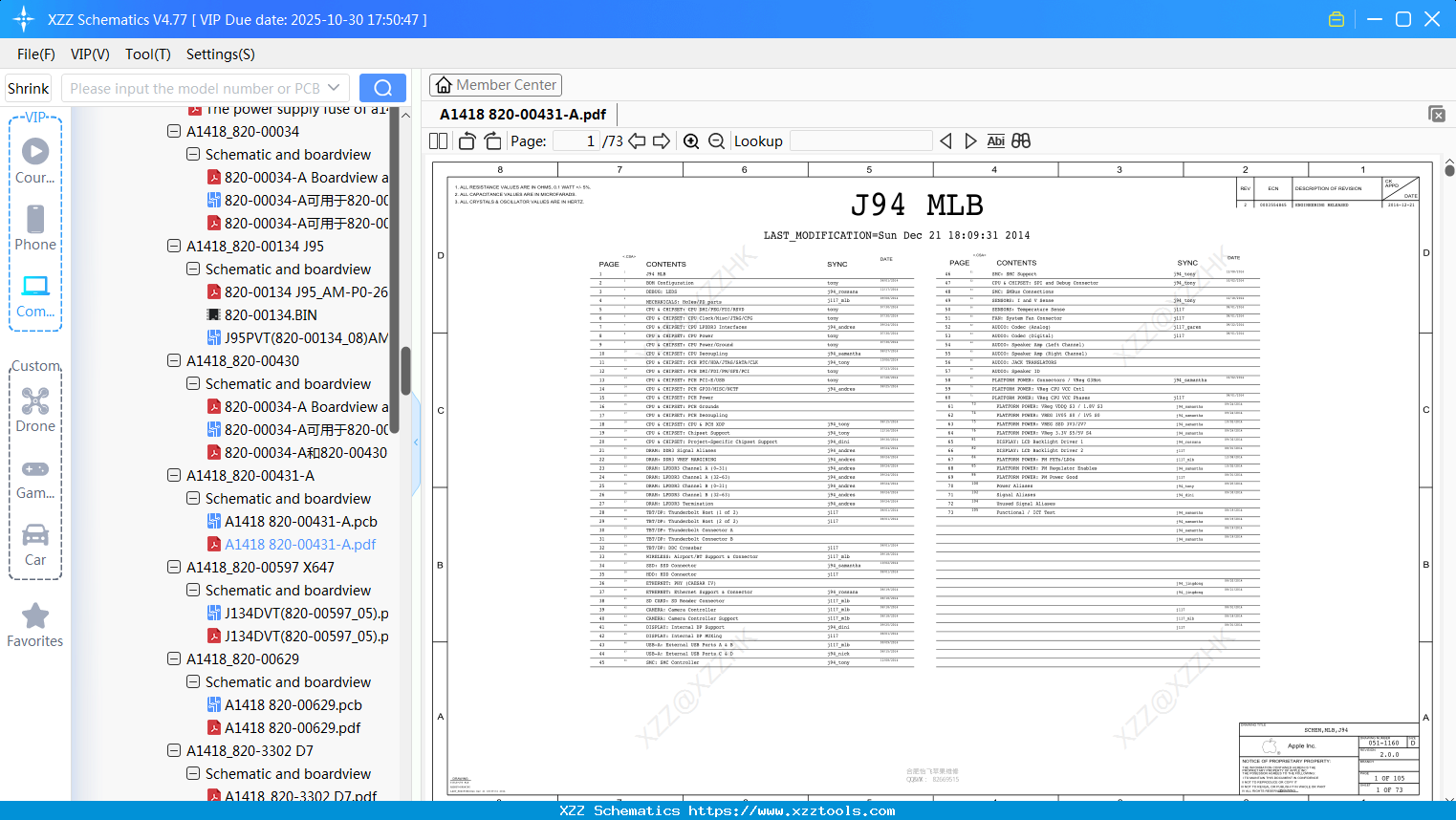Click the binoculars search icon

tap(1021, 141)
